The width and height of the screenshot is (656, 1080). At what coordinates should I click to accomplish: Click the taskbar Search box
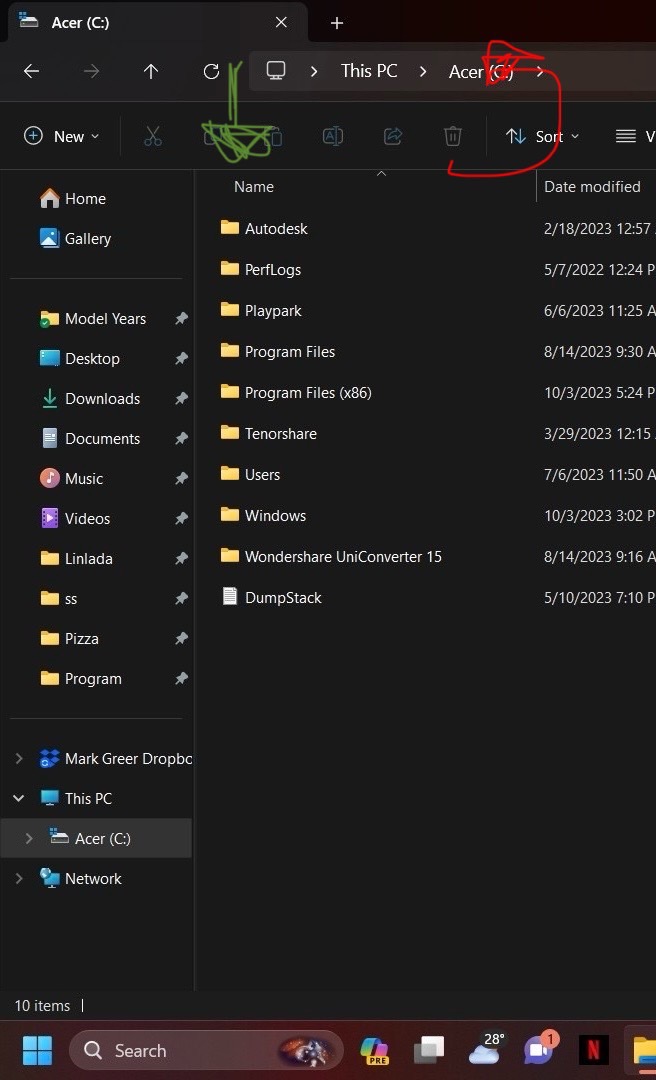click(206, 1050)
